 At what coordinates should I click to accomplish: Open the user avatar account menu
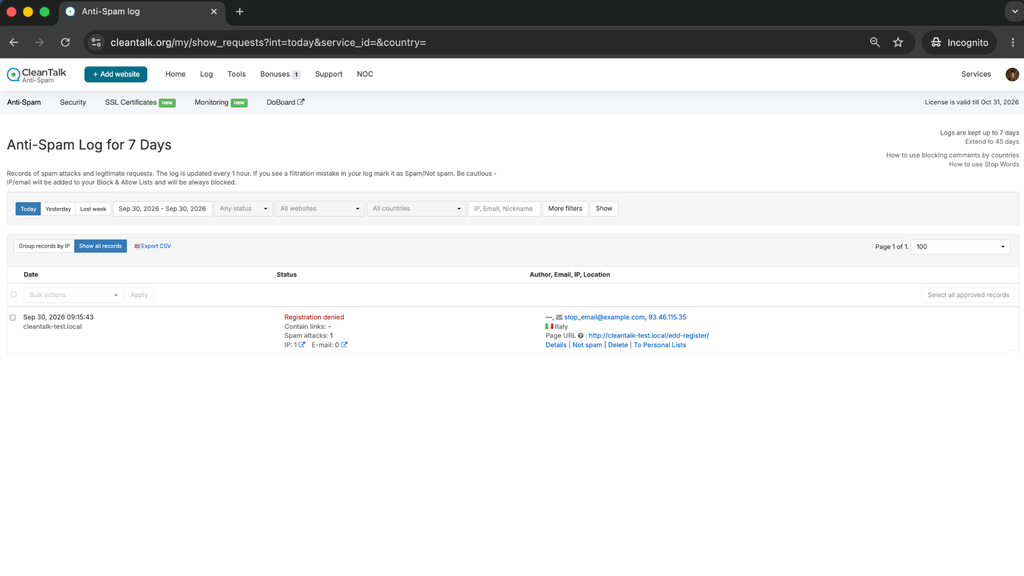(1012, 74)
